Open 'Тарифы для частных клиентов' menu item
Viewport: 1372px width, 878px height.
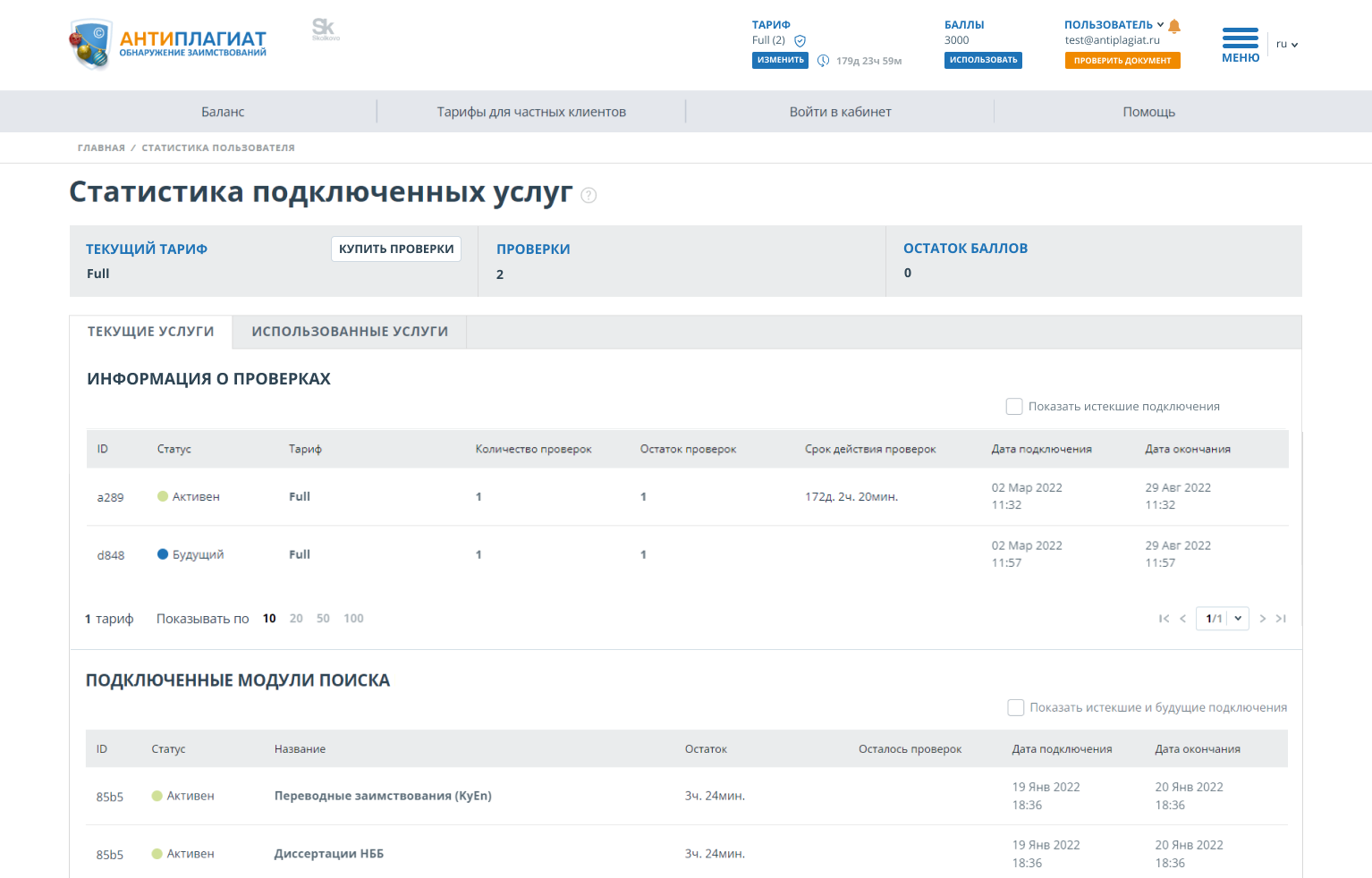pos(531,112)
